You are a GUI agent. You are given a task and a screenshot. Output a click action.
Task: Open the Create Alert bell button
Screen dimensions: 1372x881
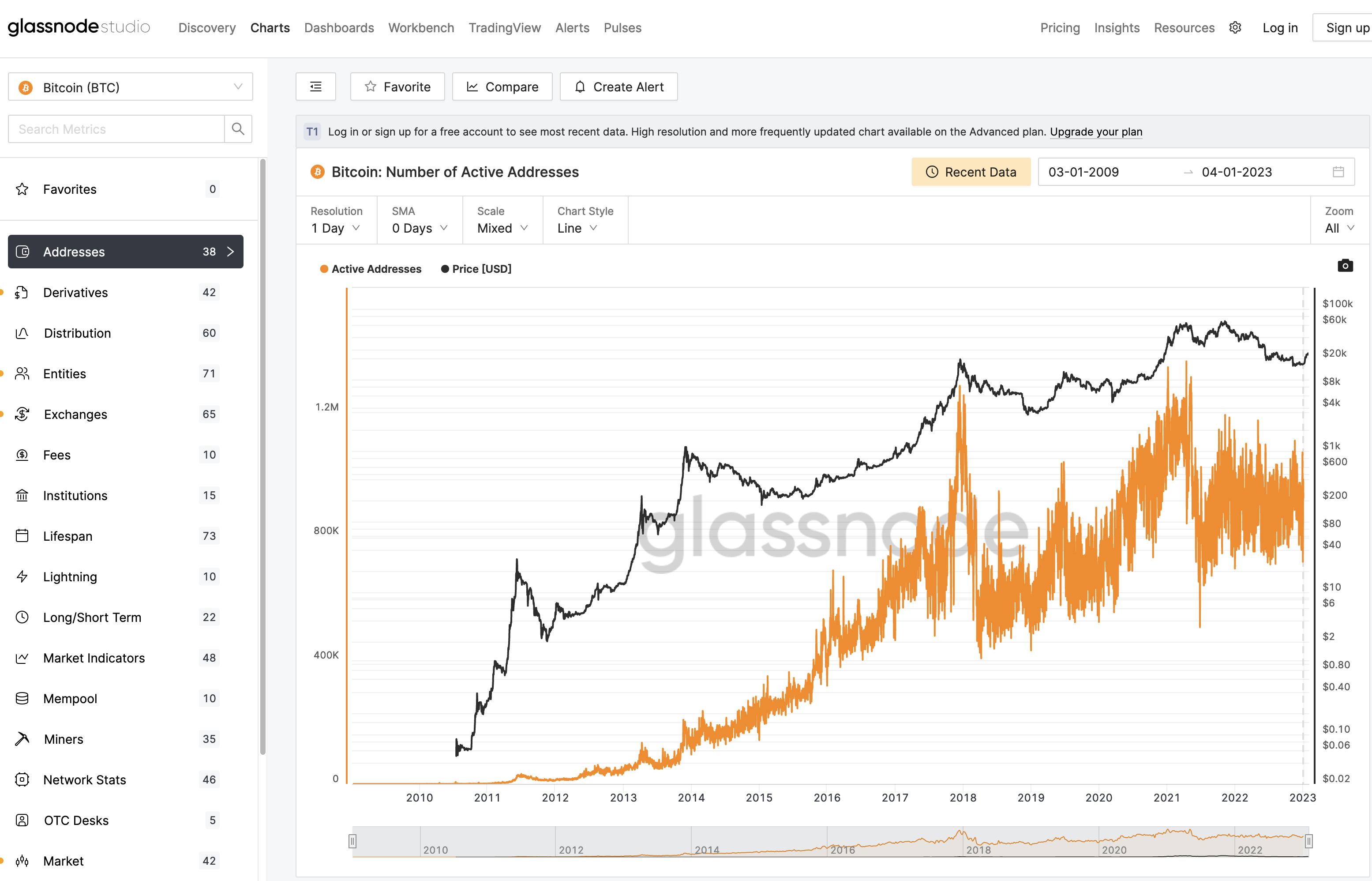click(x=619, y=87)
